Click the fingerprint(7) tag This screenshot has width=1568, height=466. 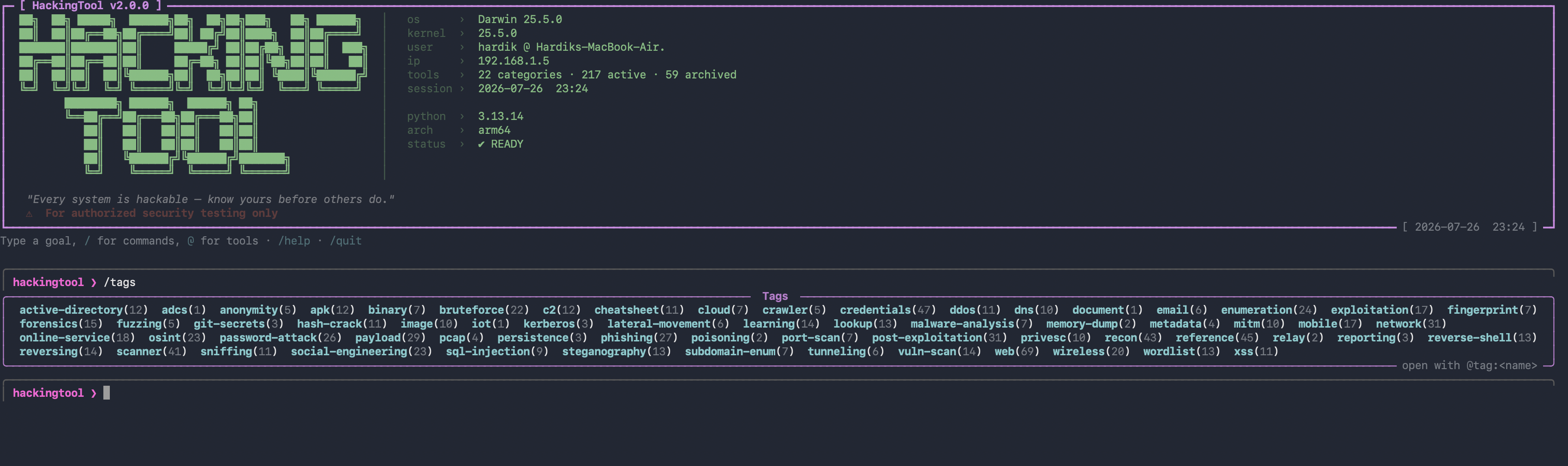1492,310
